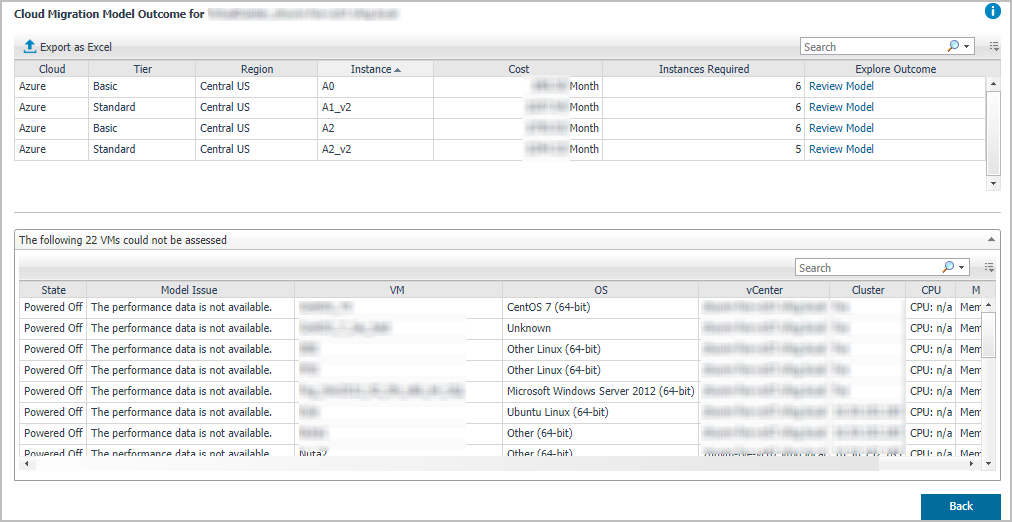Open lower search options dropdown arrow
1012x522 pixels.
click(962, 268)
